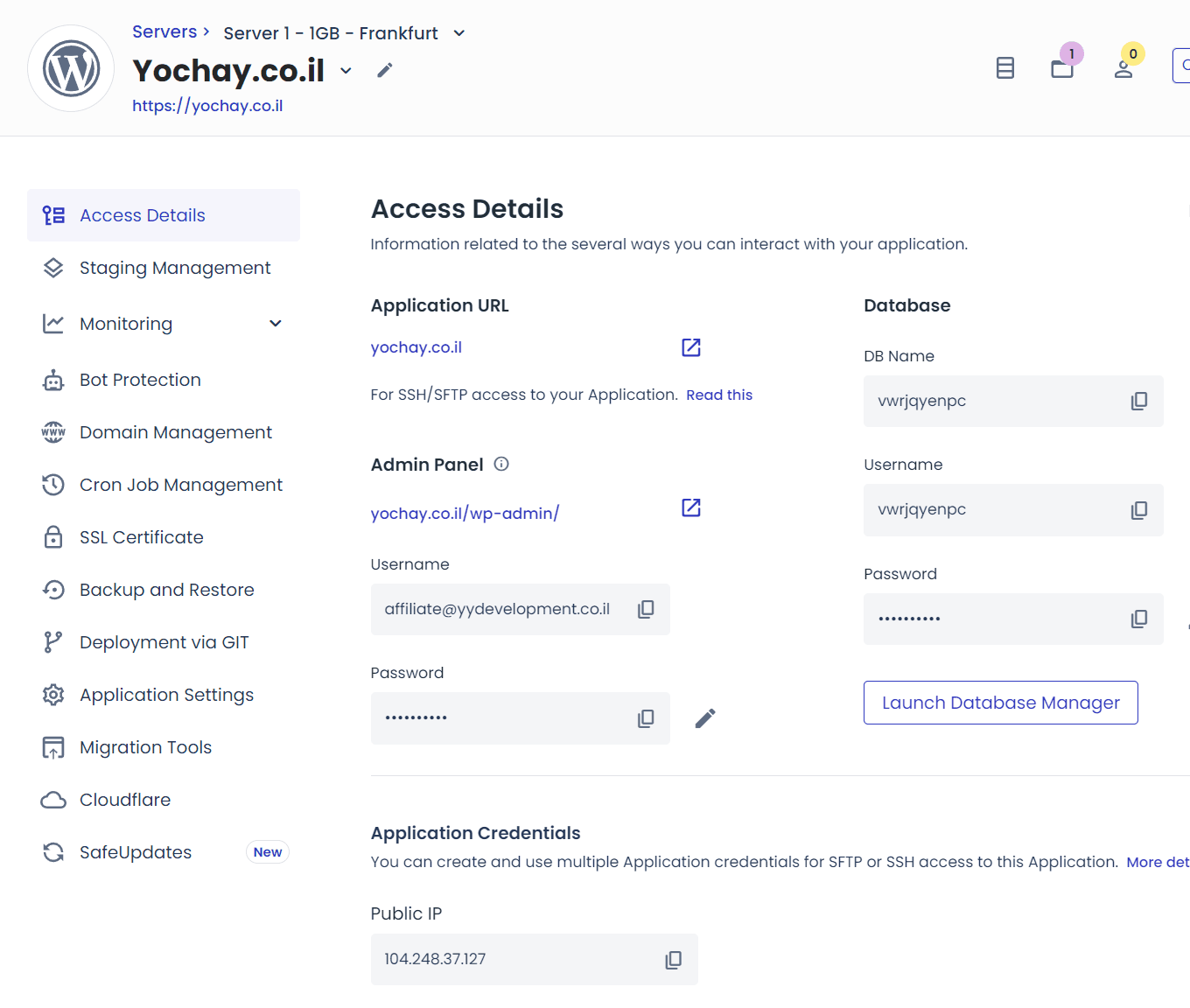Copy the Database username value

pos(1139,510)
